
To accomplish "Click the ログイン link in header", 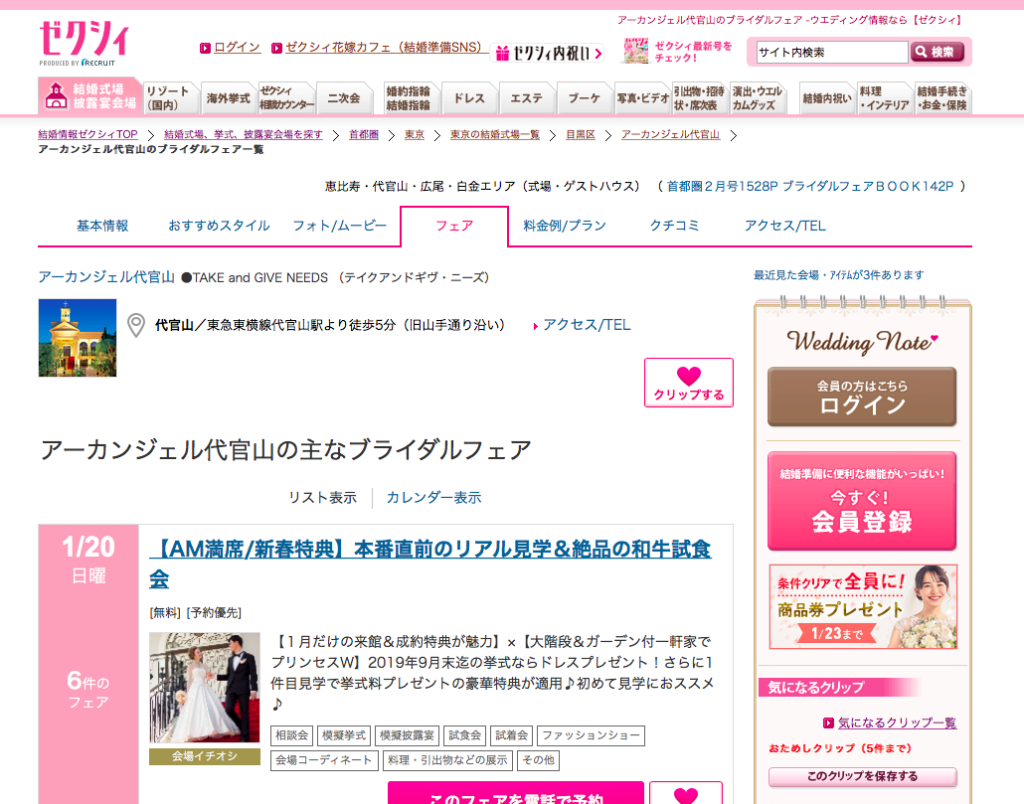I will [x=237, y=48].
